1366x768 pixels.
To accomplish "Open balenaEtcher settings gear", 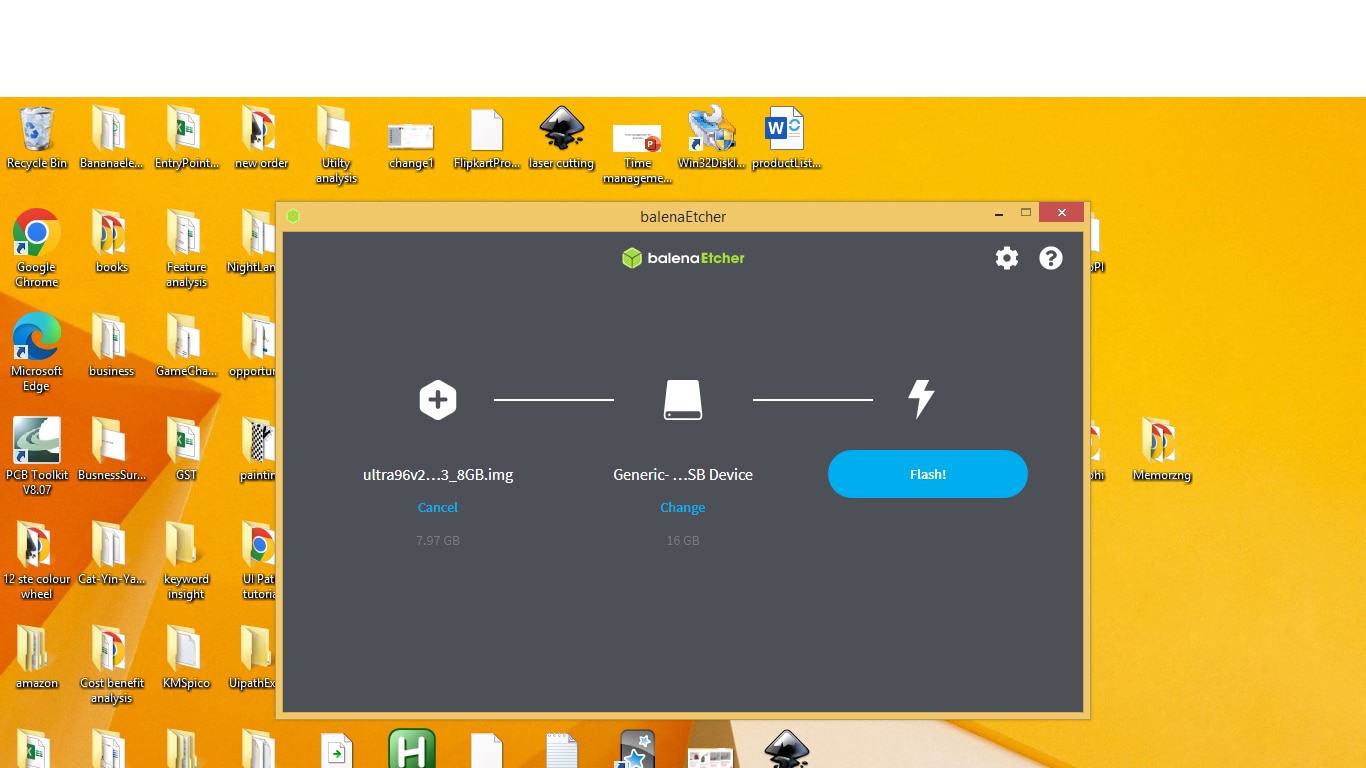I will [x=1007, y=258].
